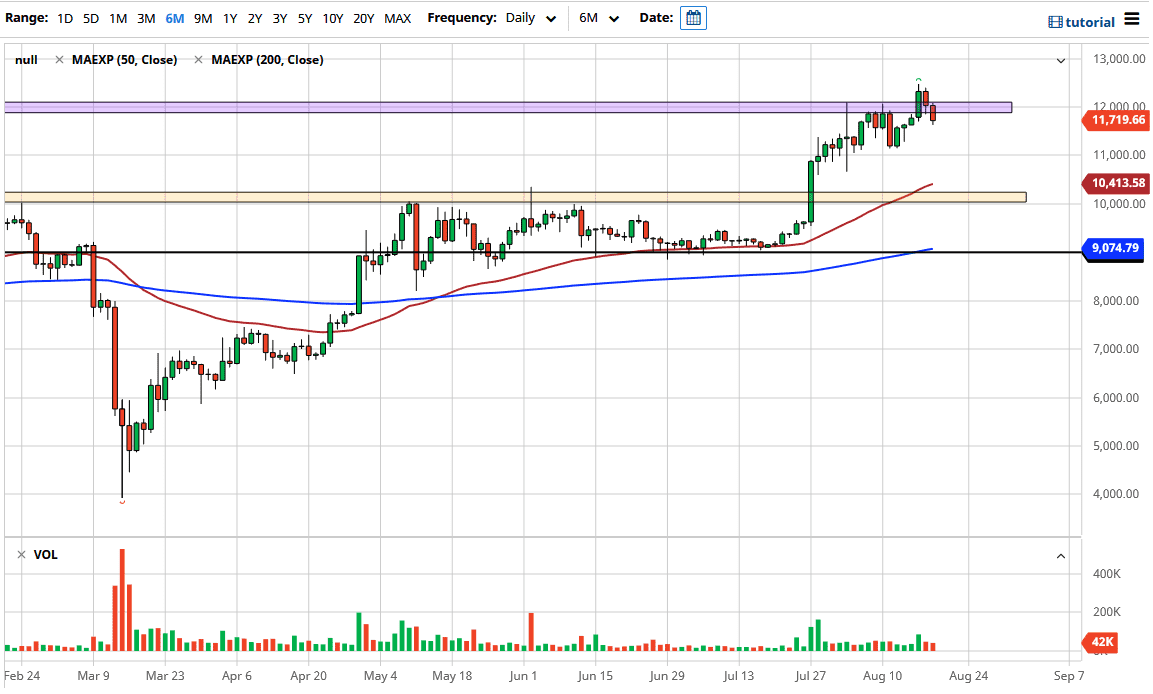Select the 9M range
The image size is (1153, 694).
[x=203, y=18]
